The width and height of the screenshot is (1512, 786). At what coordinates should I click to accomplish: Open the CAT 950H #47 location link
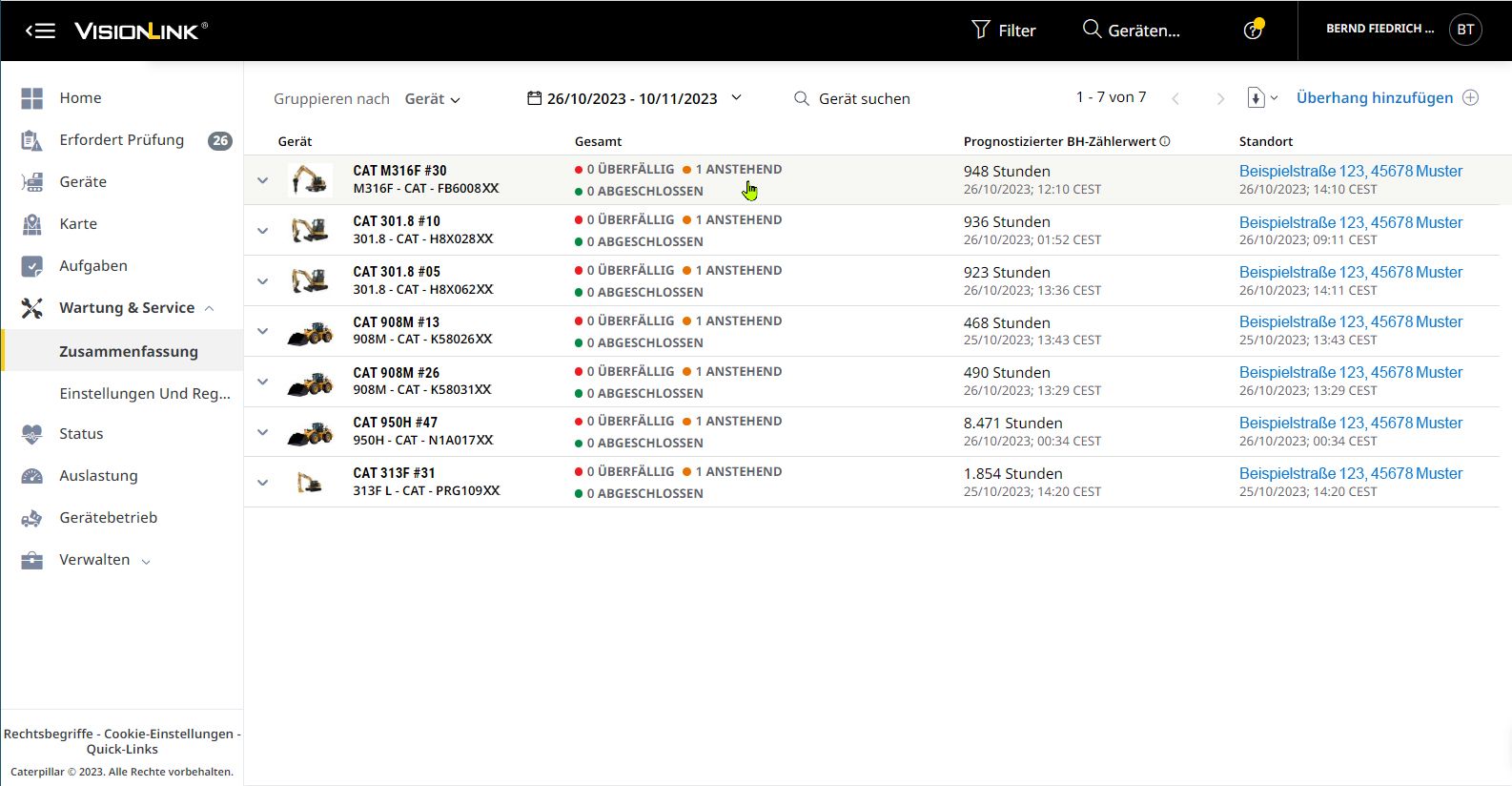(x=1351, y=423)
